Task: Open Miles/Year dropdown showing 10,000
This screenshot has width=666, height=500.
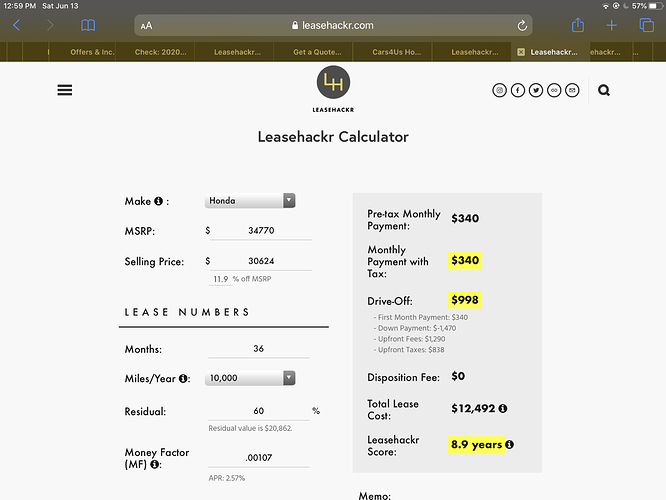Action: tap(250, 378)
